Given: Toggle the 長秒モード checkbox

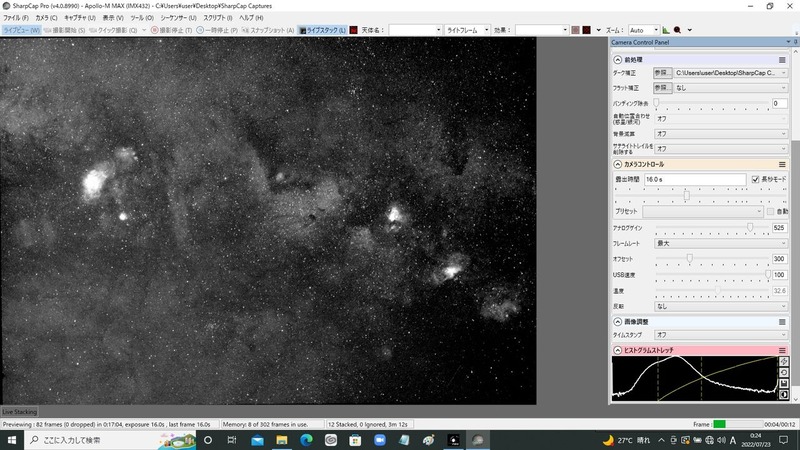Looking at the screenshot, I should [x=755, y=179].
